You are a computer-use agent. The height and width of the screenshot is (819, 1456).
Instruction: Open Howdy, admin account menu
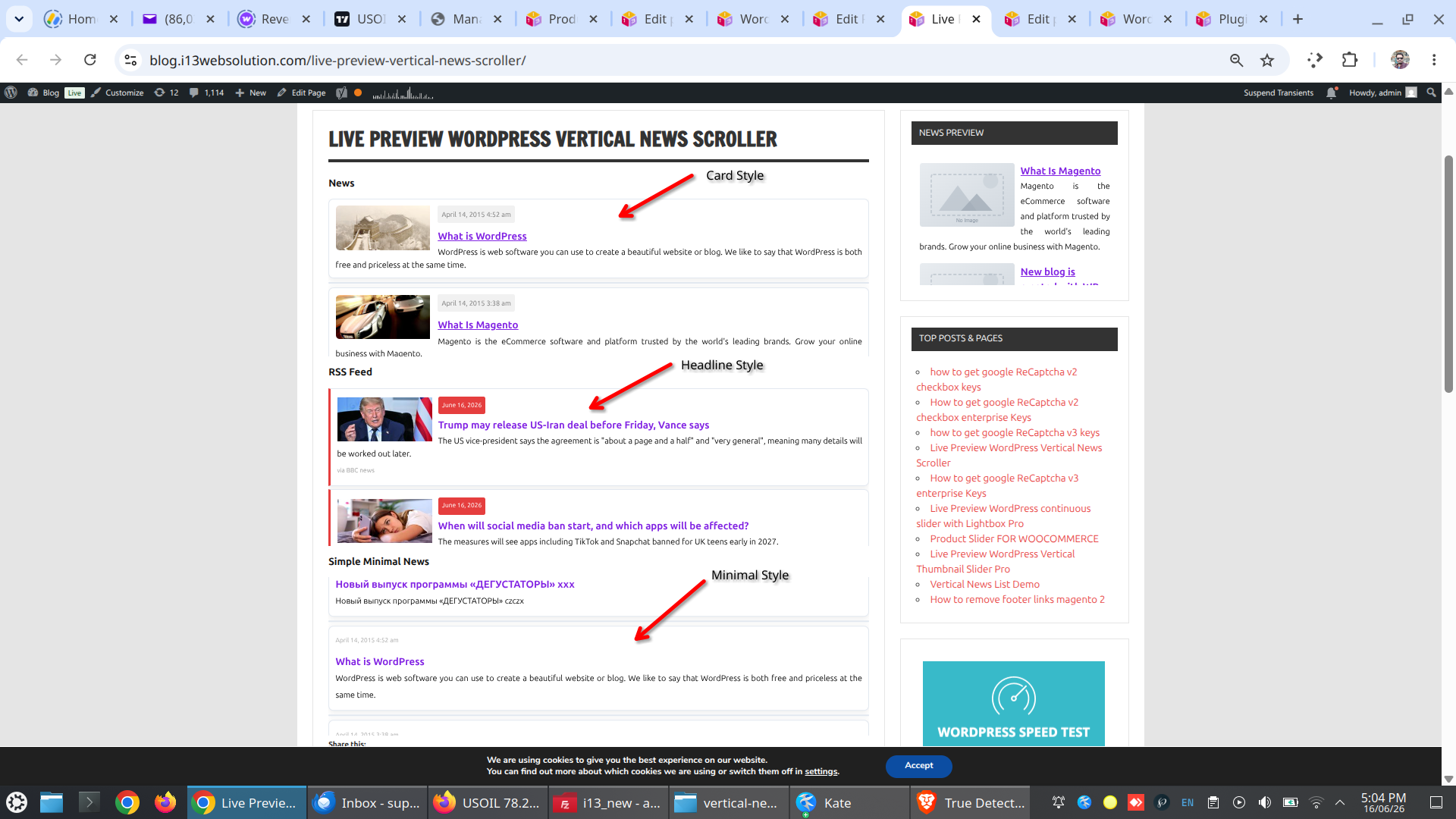1382,93
